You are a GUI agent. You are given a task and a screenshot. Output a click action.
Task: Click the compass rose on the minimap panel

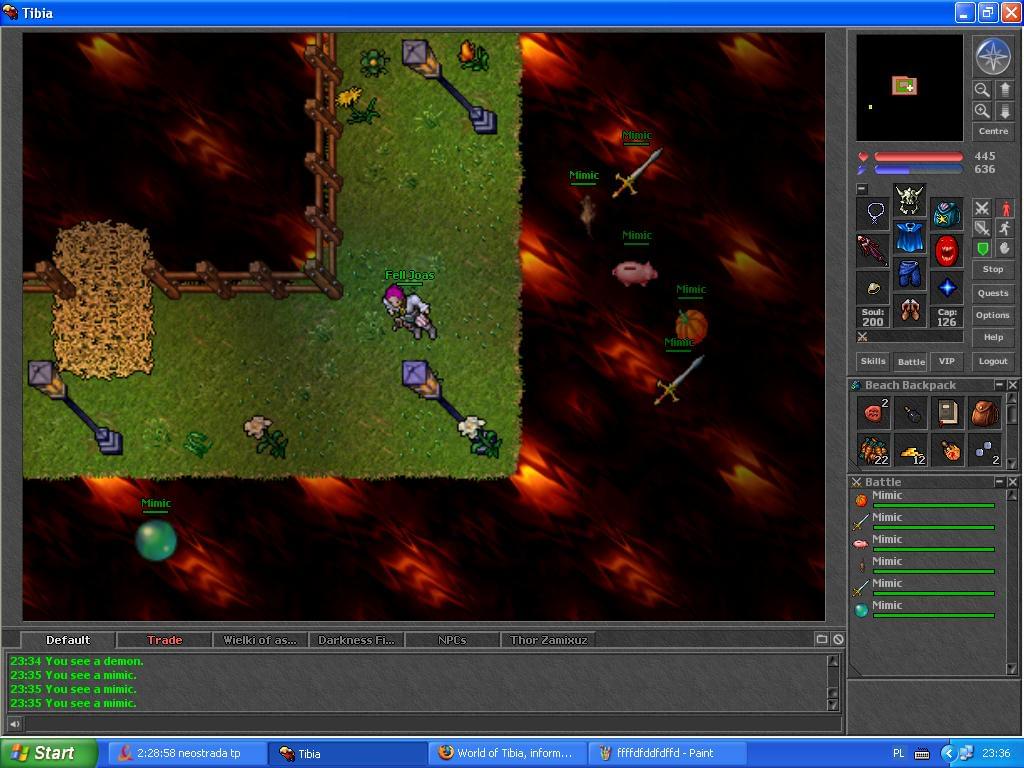[993, 56]
